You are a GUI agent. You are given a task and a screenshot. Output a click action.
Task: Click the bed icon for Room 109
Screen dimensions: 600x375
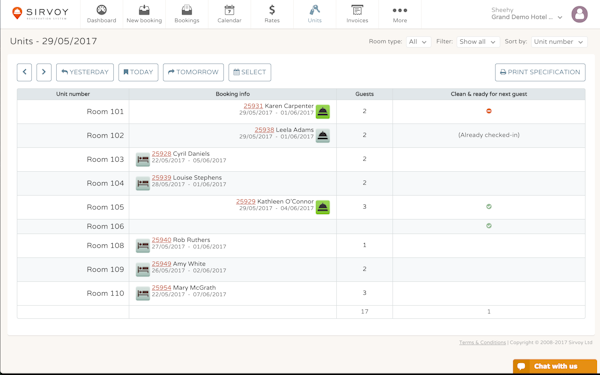pos(143,270)
